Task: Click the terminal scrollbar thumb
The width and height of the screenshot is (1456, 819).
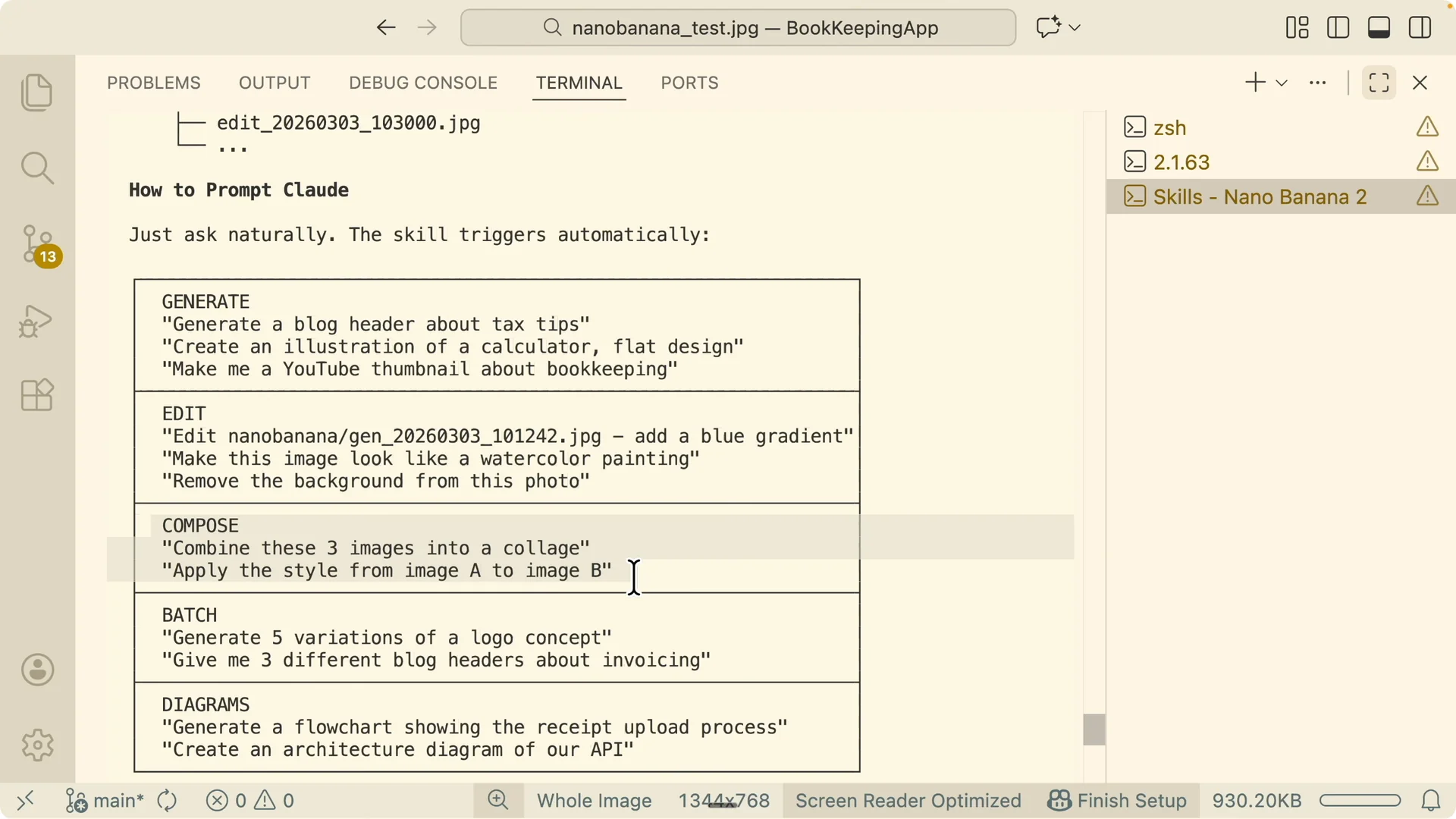Action: coord(1094,730)
